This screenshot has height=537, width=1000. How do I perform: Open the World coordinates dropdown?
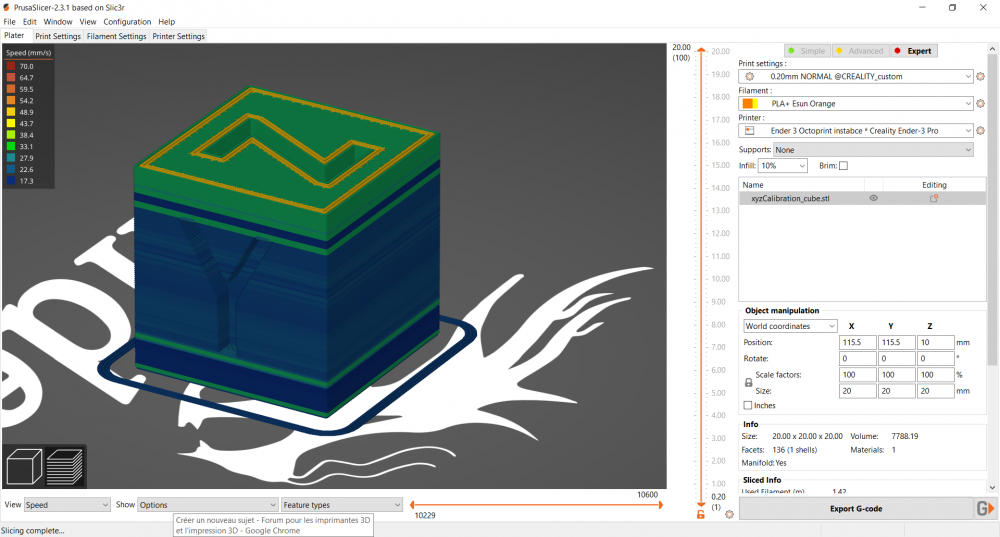click(790, 326)
